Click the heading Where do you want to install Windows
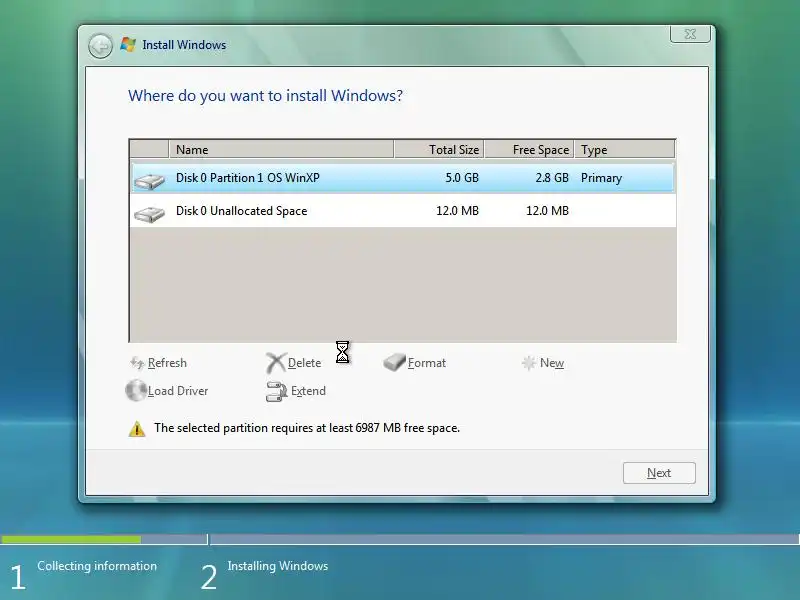 [265, 96]
